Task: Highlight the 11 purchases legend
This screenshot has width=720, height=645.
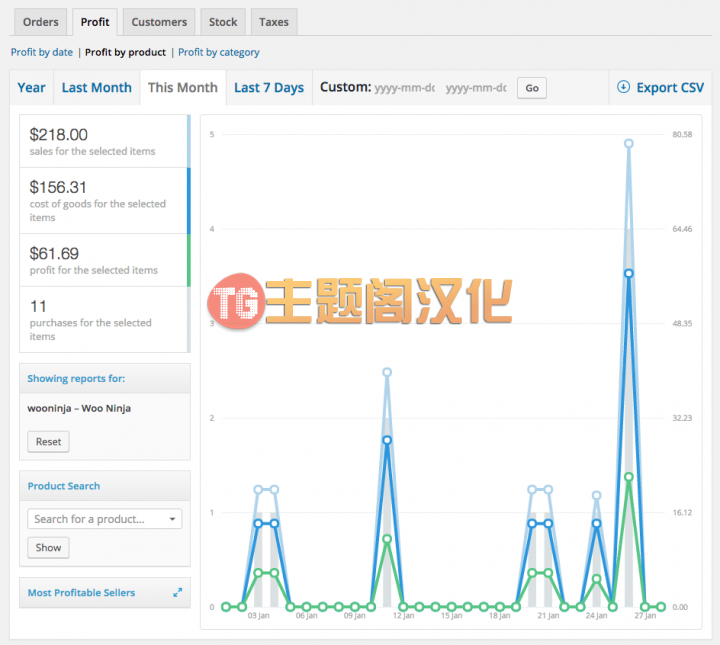Action: point(105,320)
